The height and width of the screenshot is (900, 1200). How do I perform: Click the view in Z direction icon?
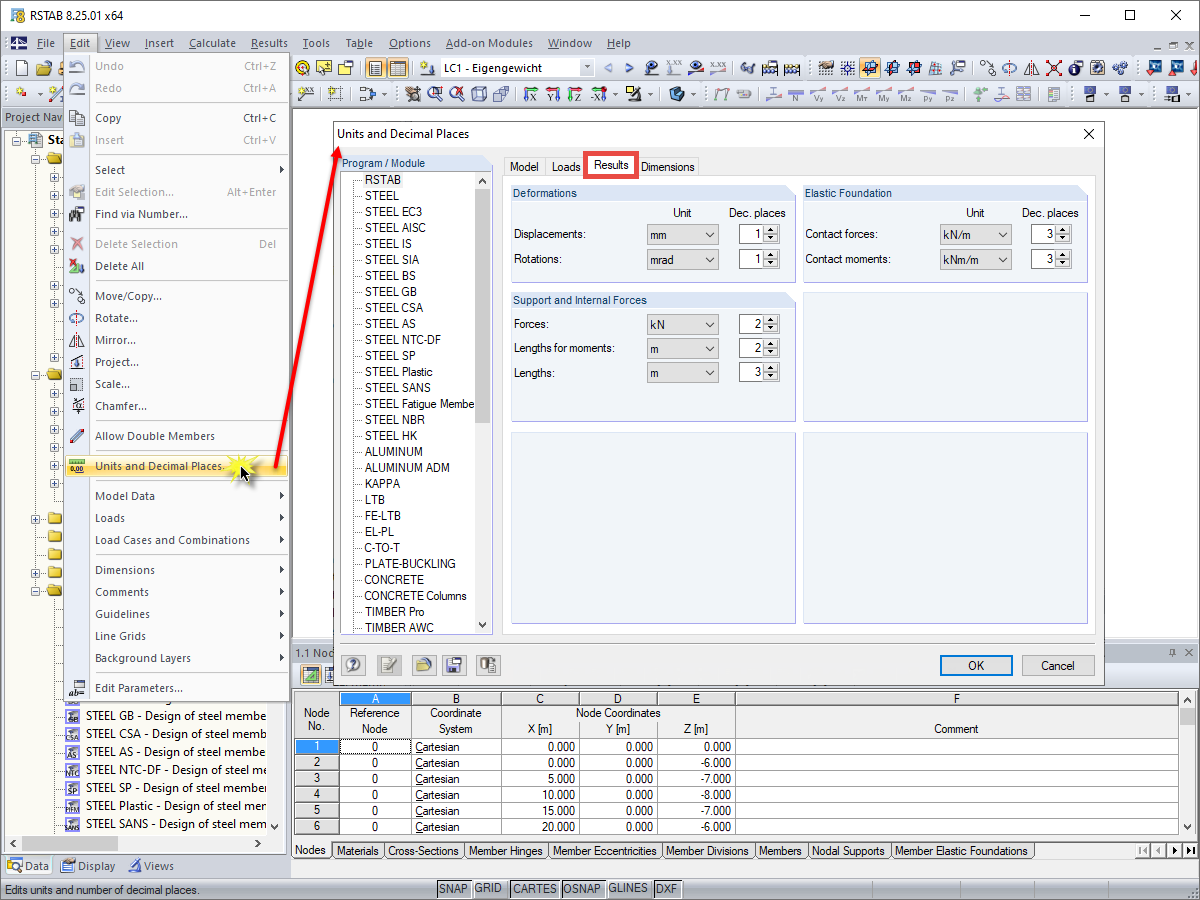574,94
